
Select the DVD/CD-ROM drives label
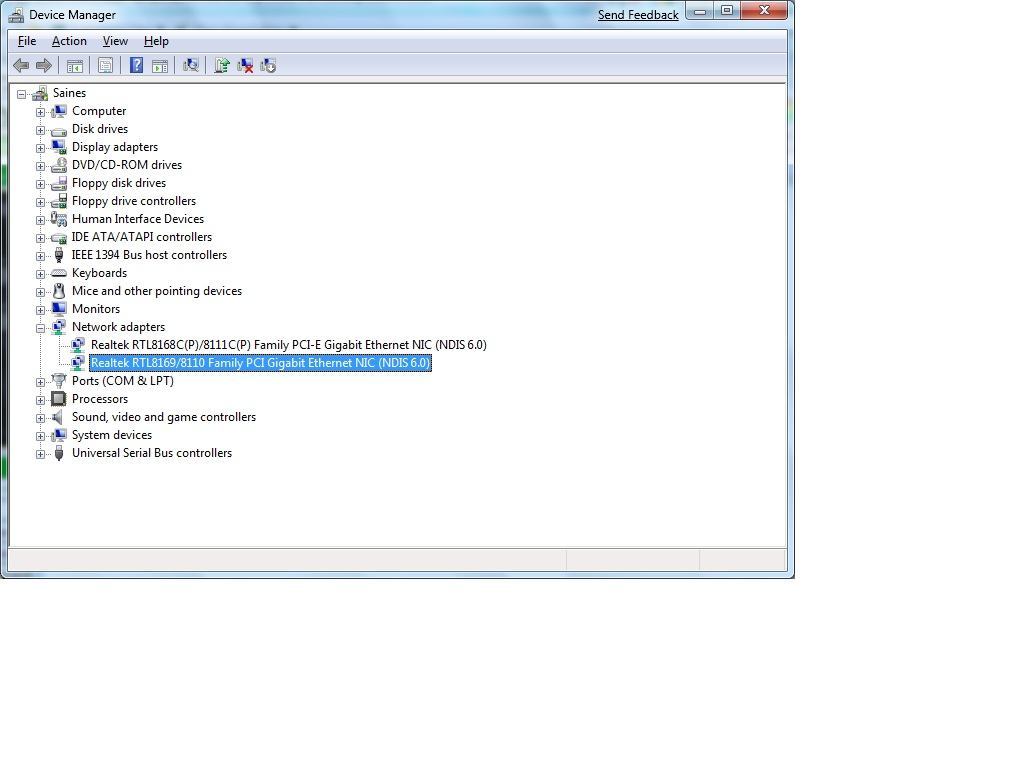(x=127, y=165)
